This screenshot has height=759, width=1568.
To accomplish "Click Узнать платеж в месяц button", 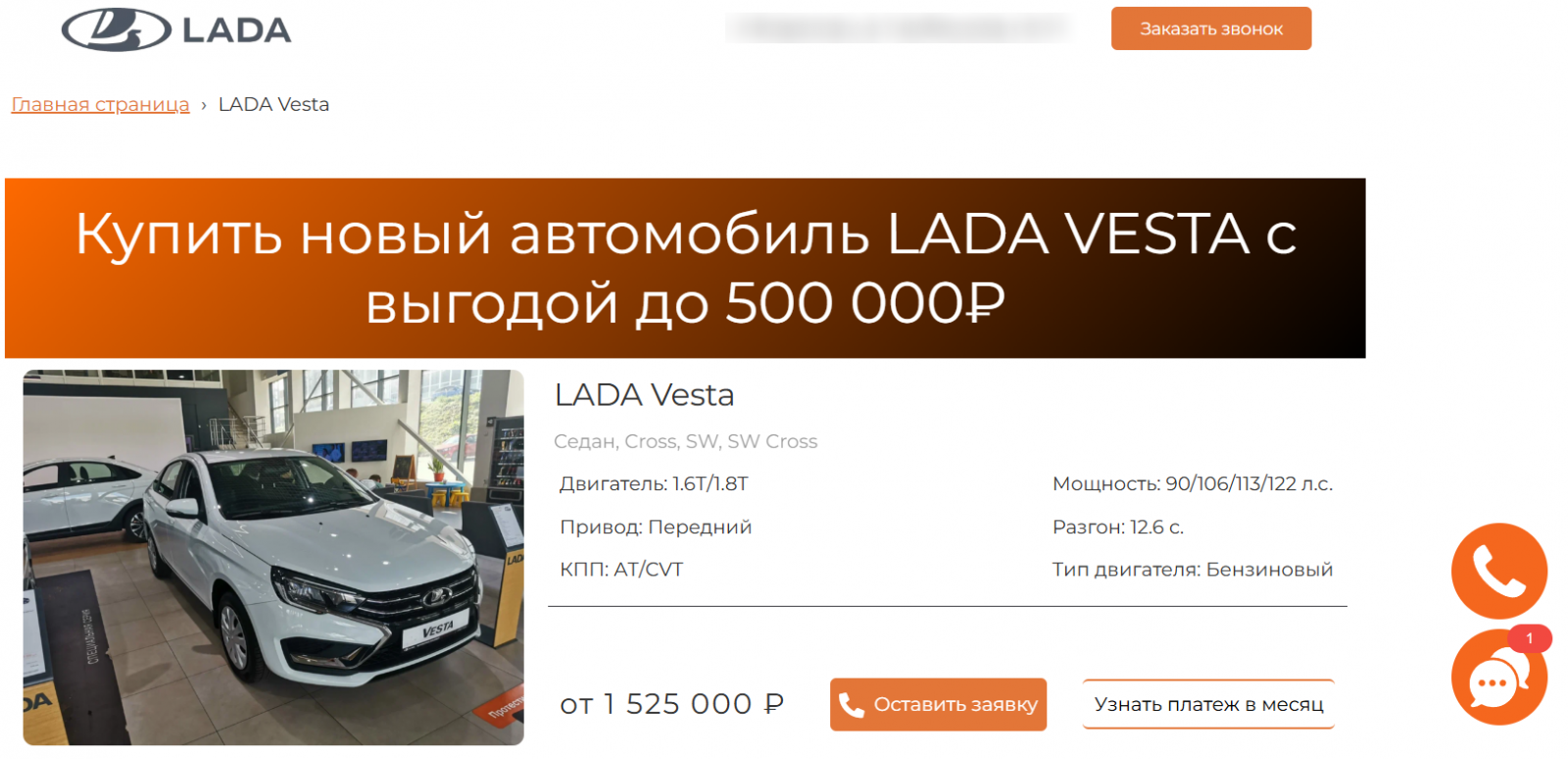I will [x=1208, y=704].
